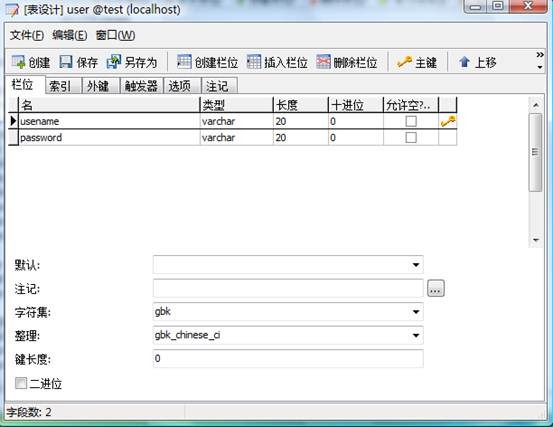Add a field with 创建栏位 icon
The image size is (553, 427).
[184, 62]
